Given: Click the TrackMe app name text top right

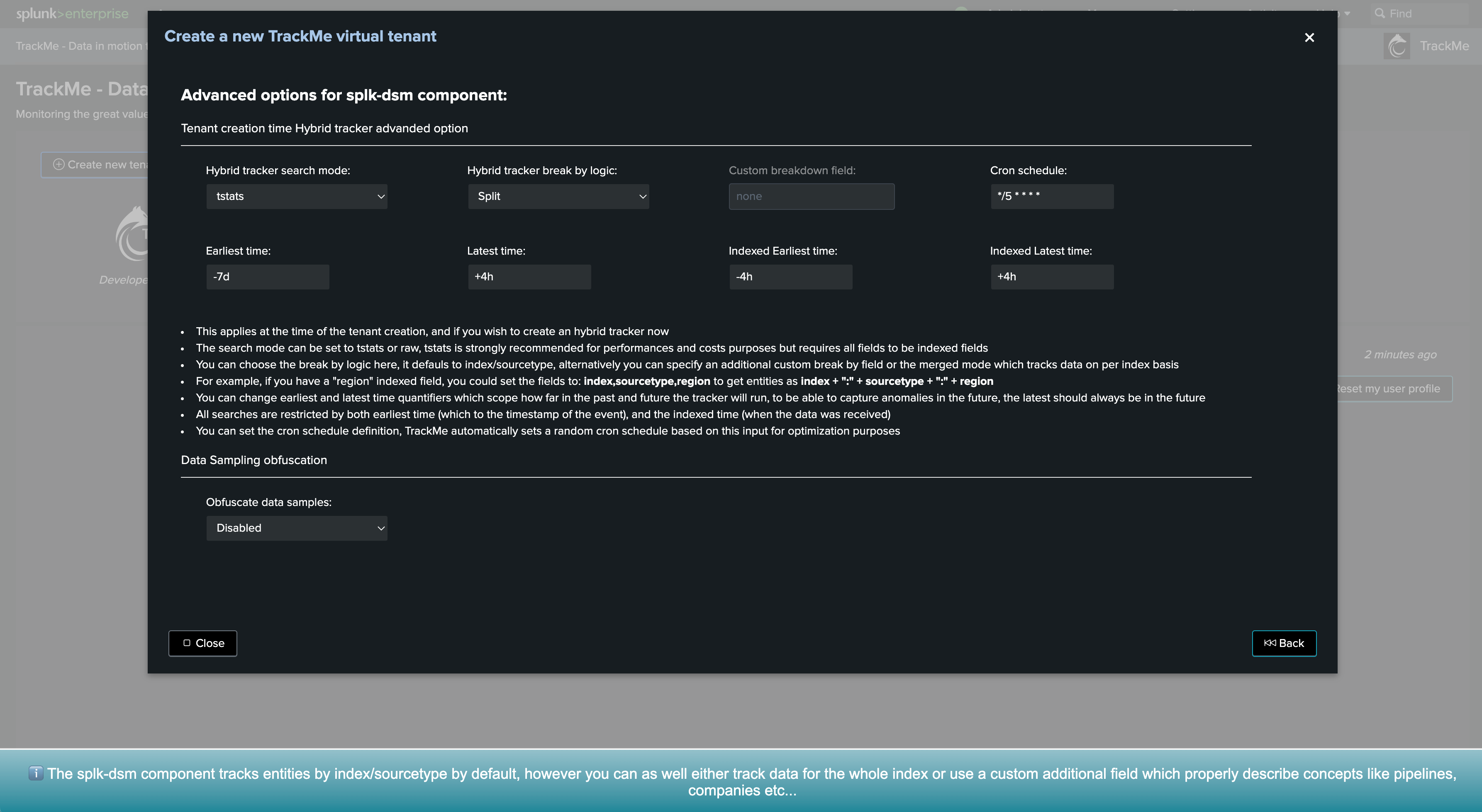Looking at the screenshot, I should (1444, 46).
